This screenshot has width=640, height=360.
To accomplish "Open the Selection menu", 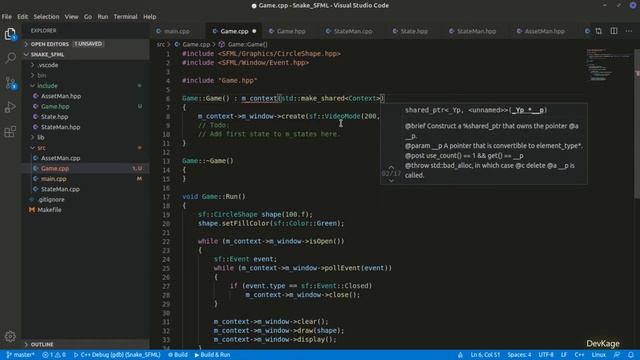I will pyautogui.click(x=46, y=17).
